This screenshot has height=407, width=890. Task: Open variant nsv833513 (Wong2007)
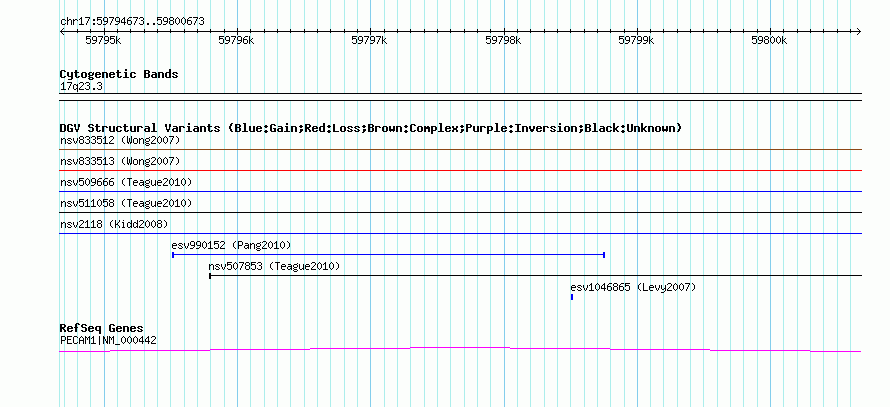[x=120, y=161]
